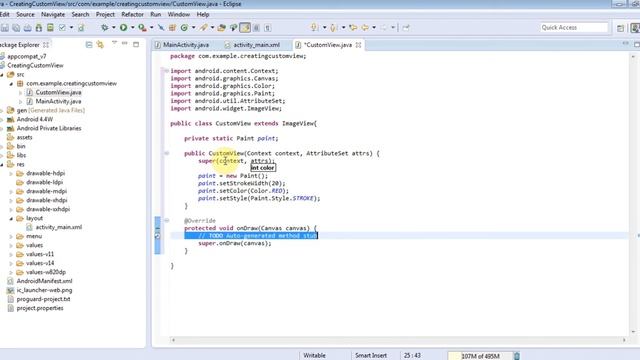Click the Debug bug icon
Image resolution: width=640 pixels, height=360 pixels.
coord(104,28)
